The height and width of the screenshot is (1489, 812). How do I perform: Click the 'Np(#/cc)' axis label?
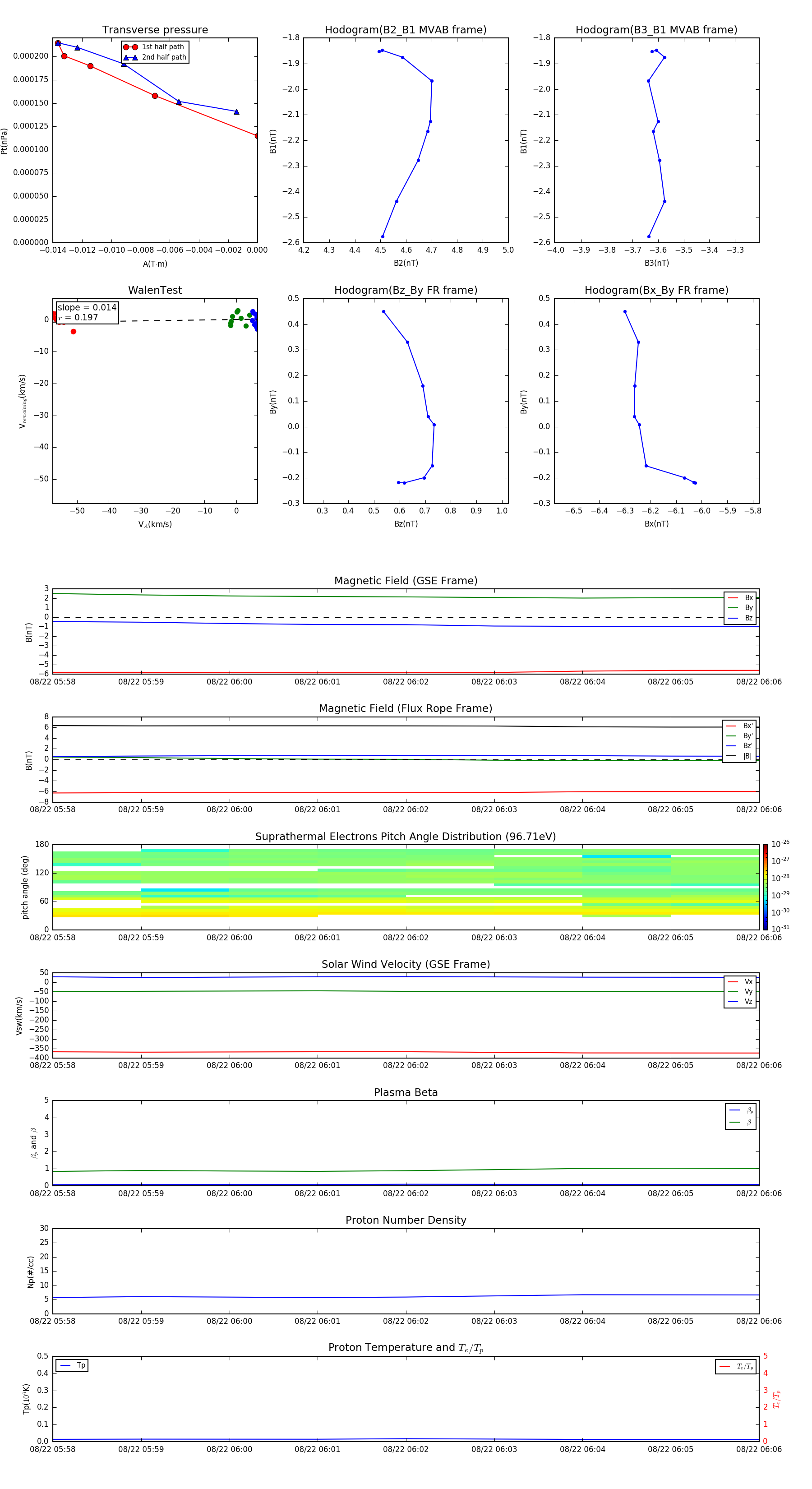click(31, 1272)
